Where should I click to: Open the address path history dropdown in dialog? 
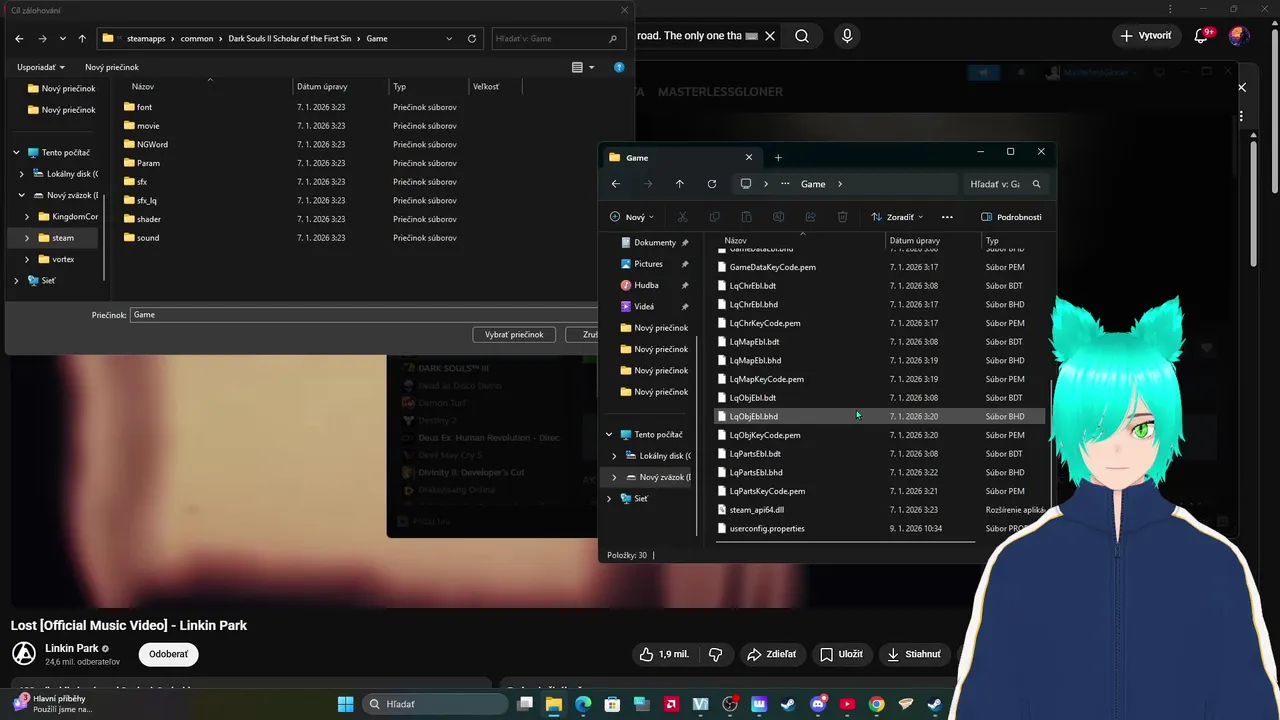coord(449,39)
